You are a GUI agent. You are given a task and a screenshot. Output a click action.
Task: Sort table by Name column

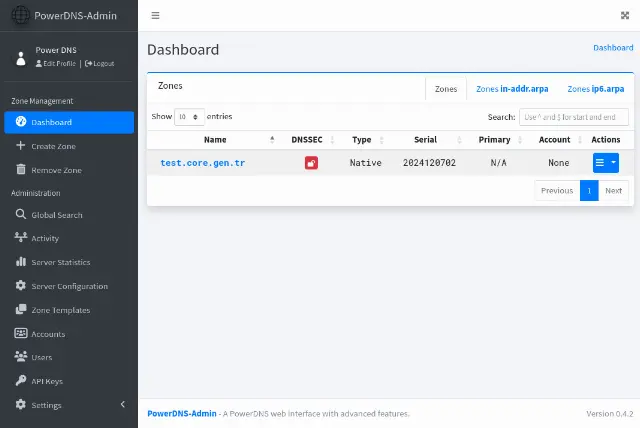click(215, 140)
